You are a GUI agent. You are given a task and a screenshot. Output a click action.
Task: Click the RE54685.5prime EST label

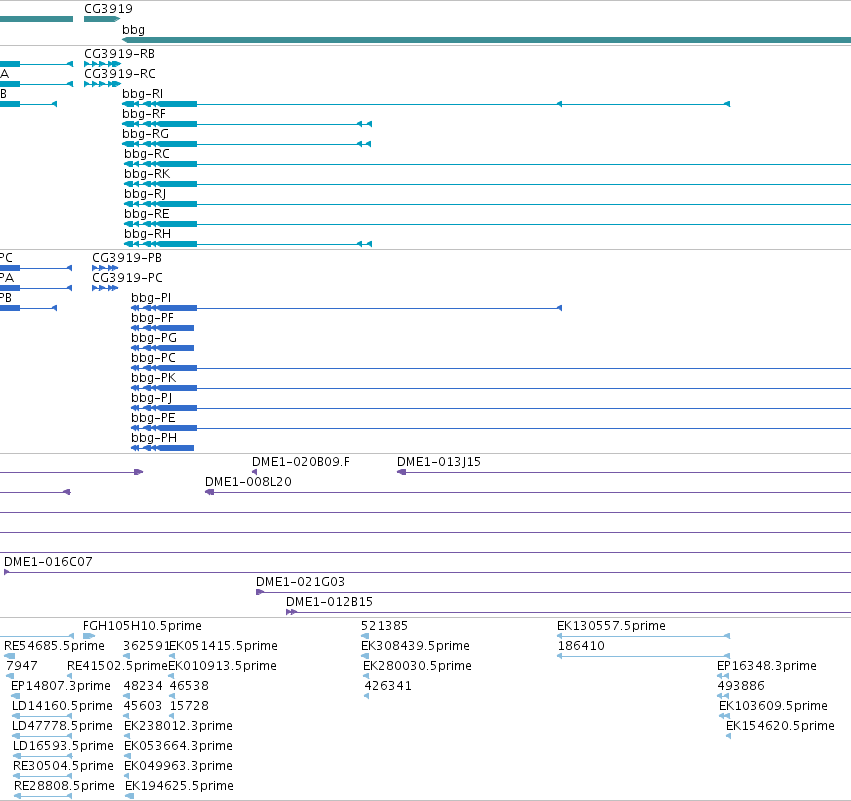click(x=54, y=646)
